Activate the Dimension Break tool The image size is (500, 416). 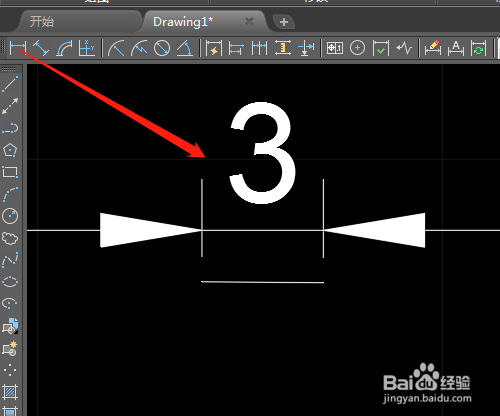click(306, 48)
